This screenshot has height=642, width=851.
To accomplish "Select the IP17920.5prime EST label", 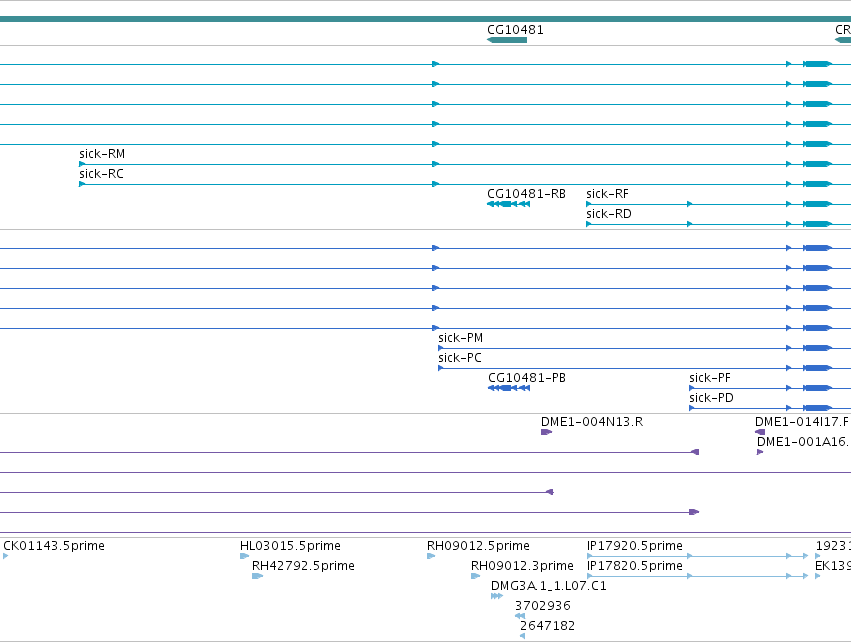I will pos(635,546).
